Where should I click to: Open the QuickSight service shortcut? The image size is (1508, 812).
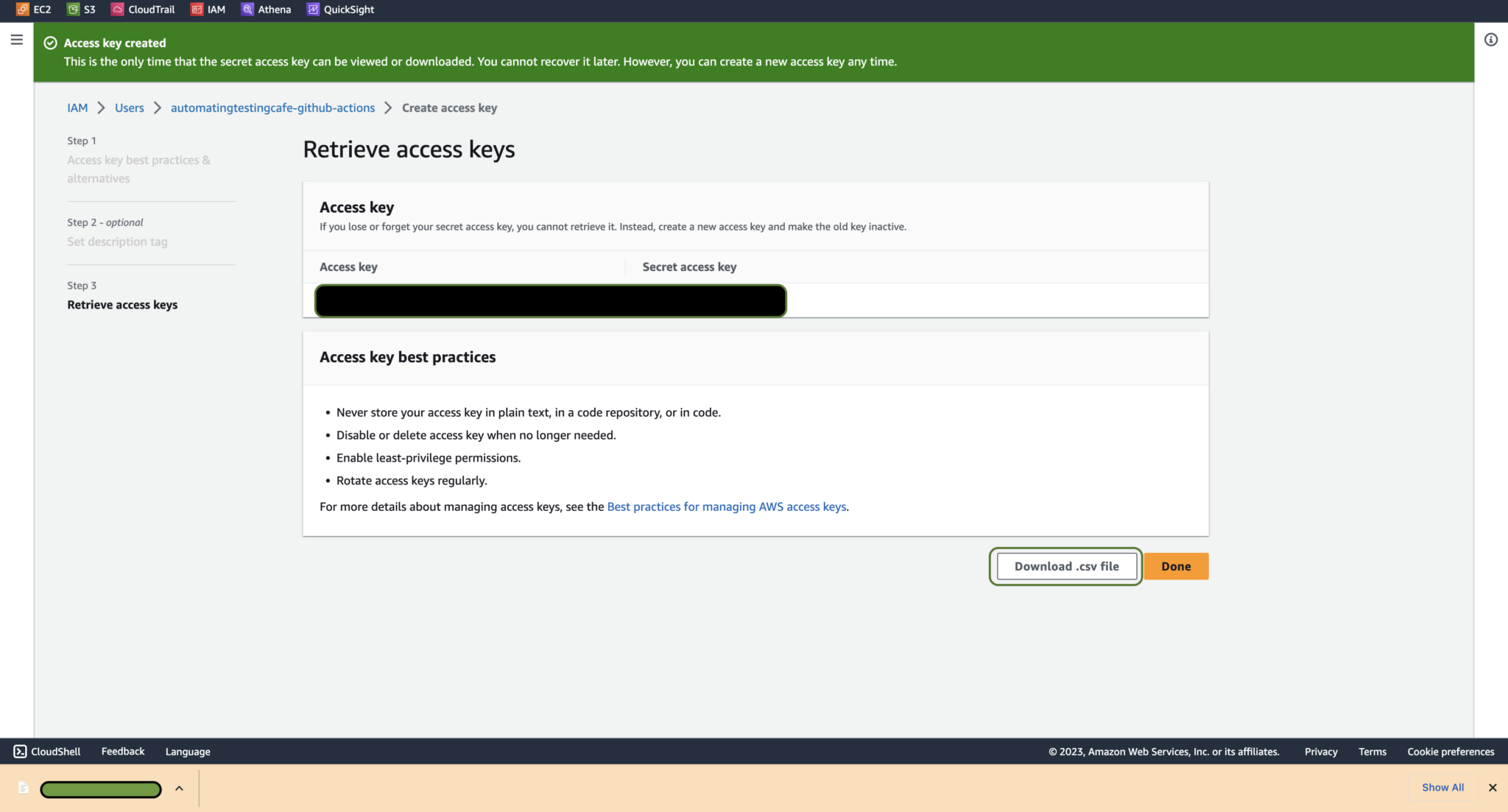click(x=339, y=10)
